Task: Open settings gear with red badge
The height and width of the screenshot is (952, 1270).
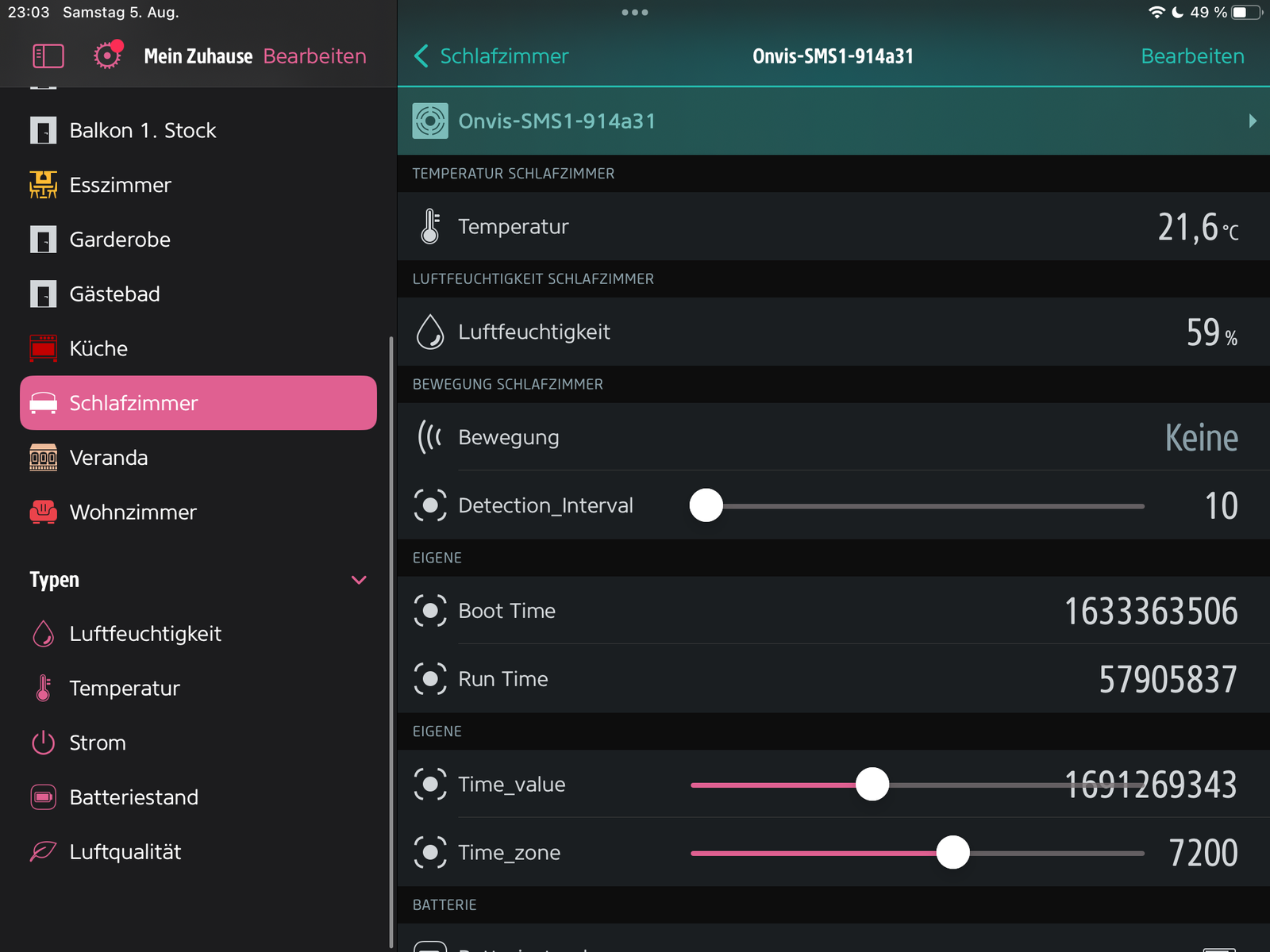Action: point(107,56)
